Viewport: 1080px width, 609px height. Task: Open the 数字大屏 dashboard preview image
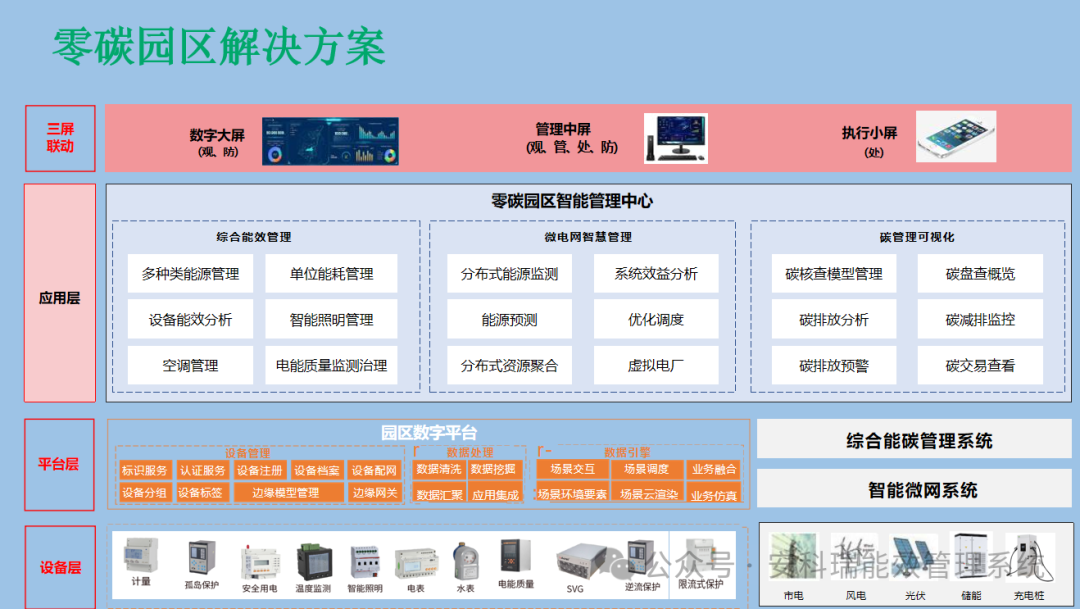[x=330, y=140]
